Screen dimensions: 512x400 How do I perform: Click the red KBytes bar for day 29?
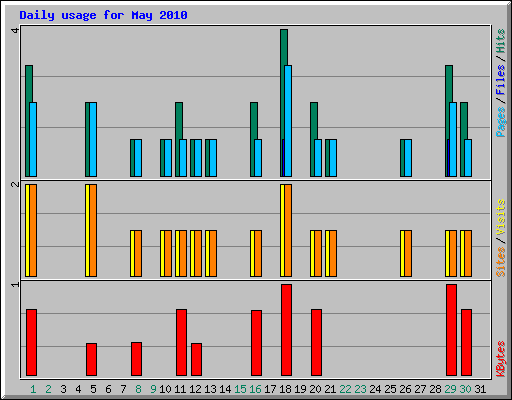point(451,330)
